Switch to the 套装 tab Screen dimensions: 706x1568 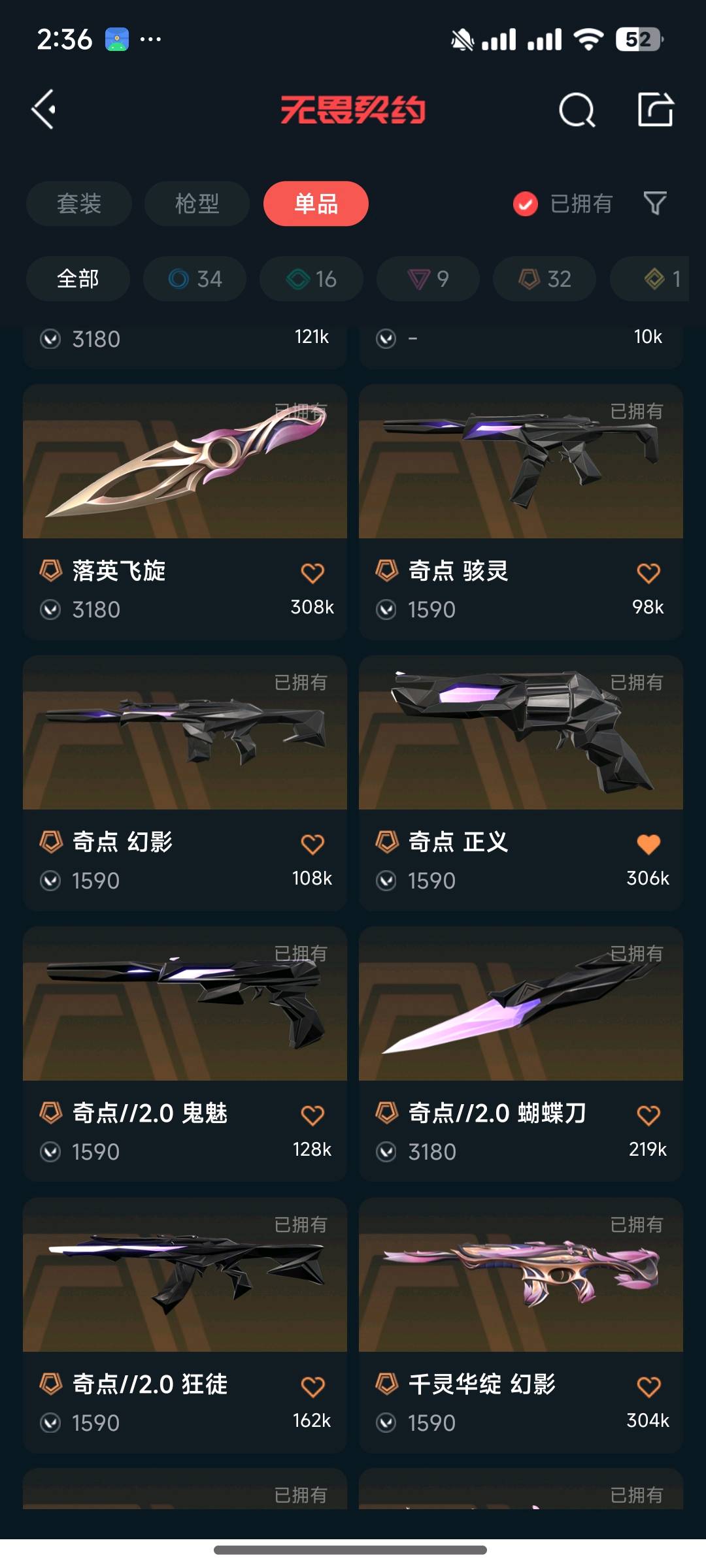tap(79, 204)
